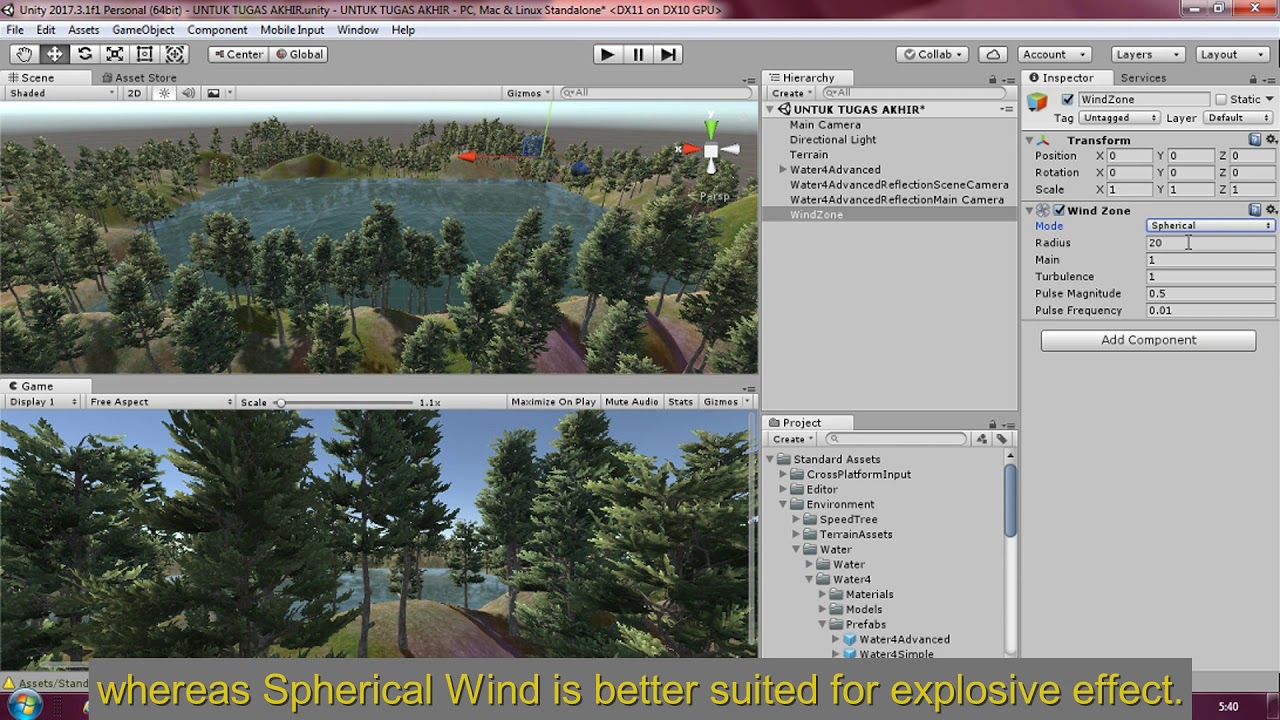The width and height of the screenshot is (1280, 720).
Task: Enable the Static checkbox
Action: click(x=1221, y=100)
